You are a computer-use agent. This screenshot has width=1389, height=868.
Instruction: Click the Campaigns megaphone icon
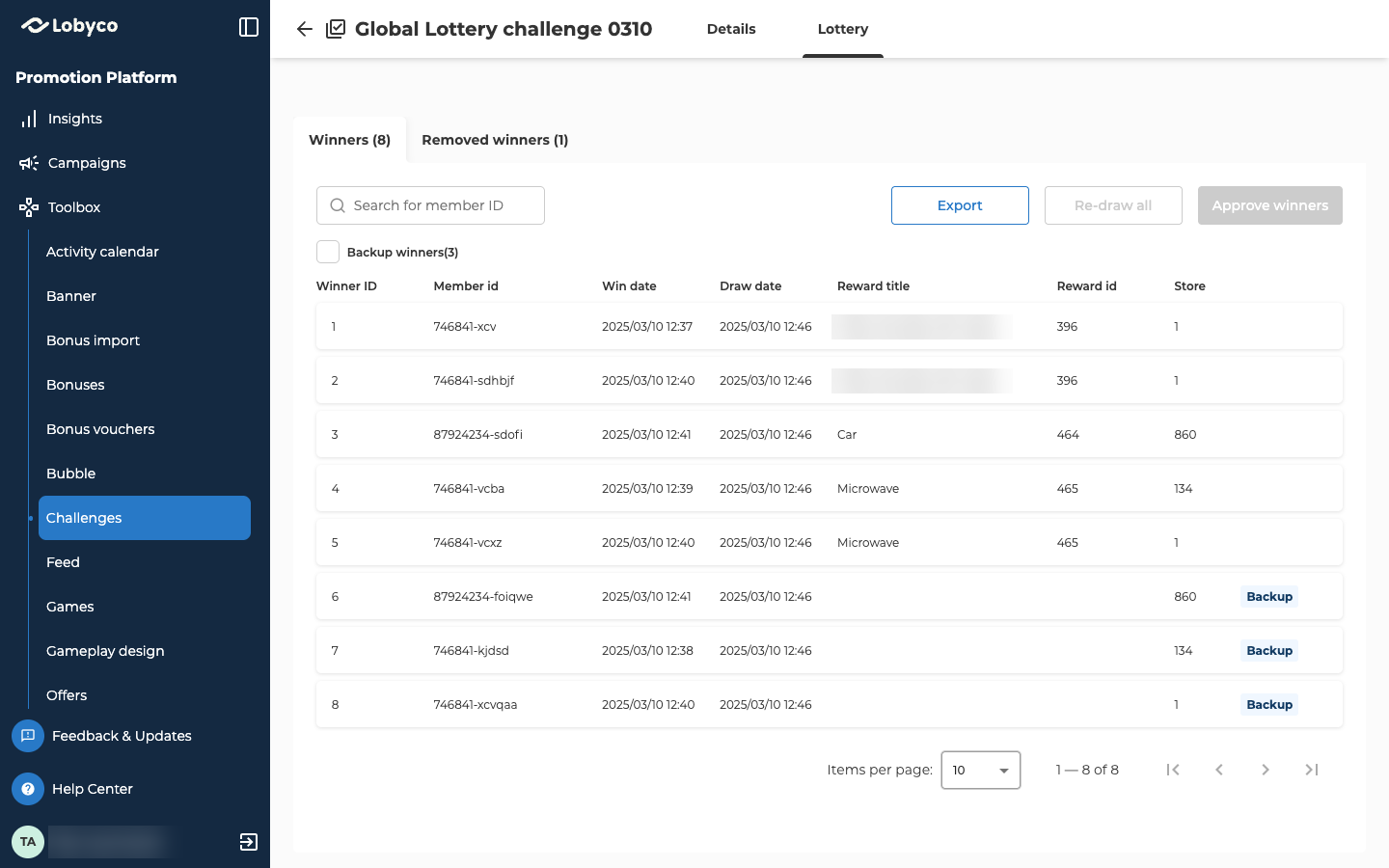point(29,163)
